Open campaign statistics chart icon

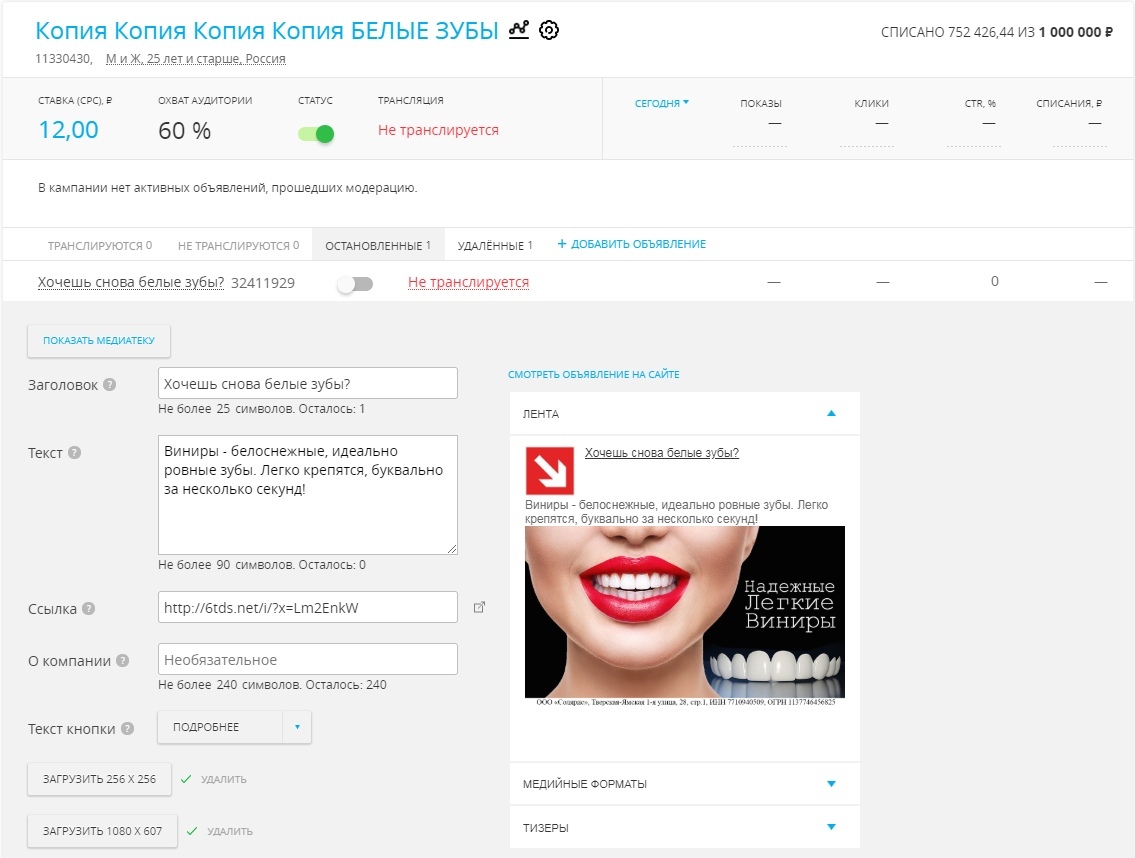tap(519, 30)
